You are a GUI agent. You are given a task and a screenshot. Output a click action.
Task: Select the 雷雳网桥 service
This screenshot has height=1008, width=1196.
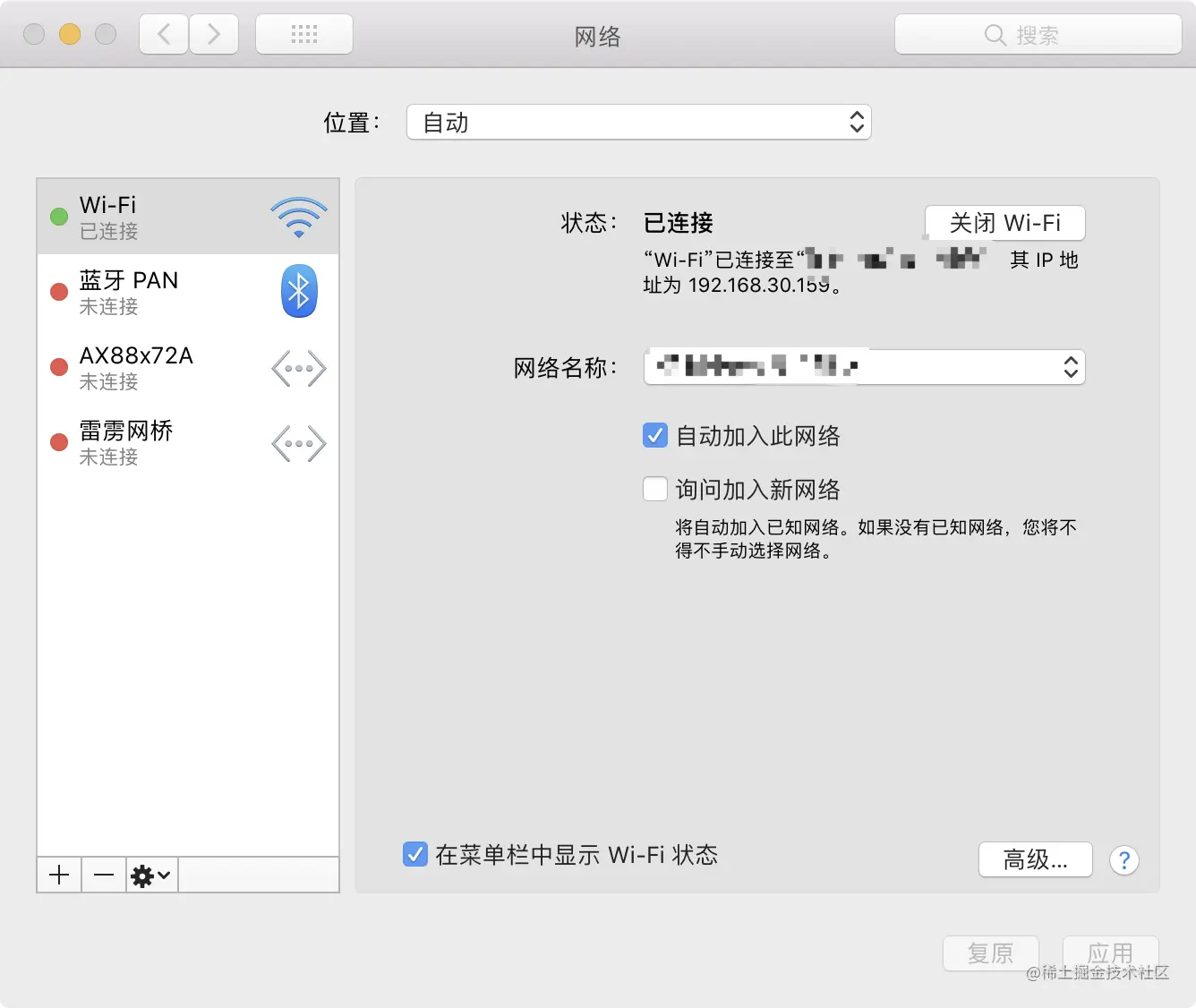coord(188,442)
